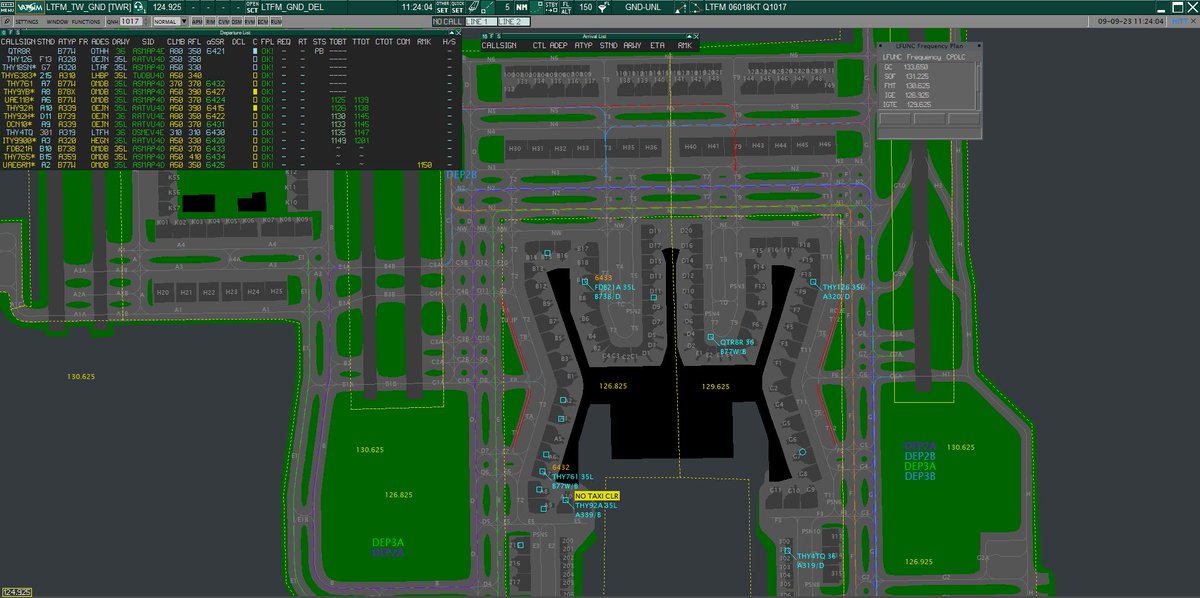
Task: Toggle the SCM button
Action: [262, 20]
